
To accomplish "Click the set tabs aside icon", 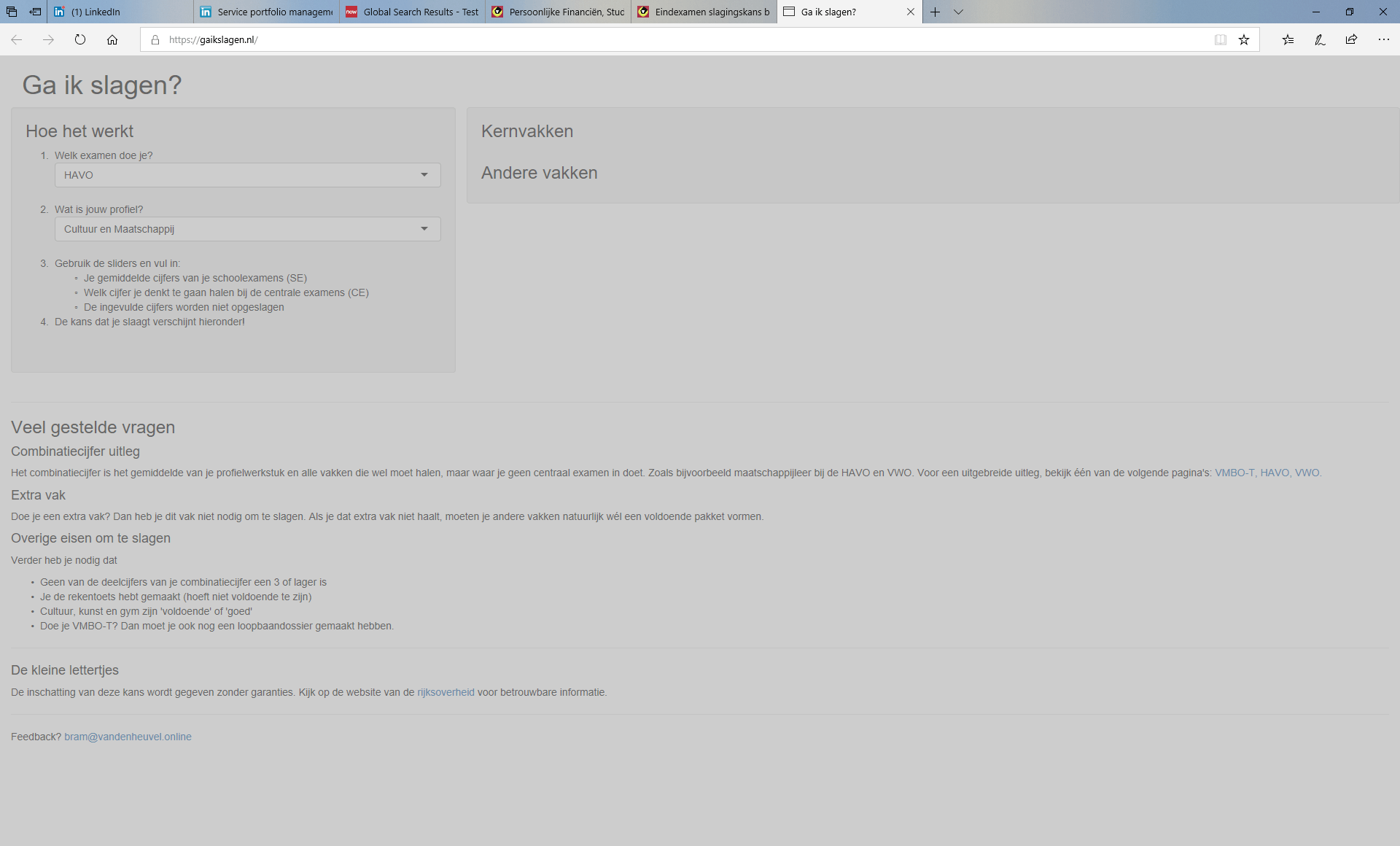I will [35, 12].
